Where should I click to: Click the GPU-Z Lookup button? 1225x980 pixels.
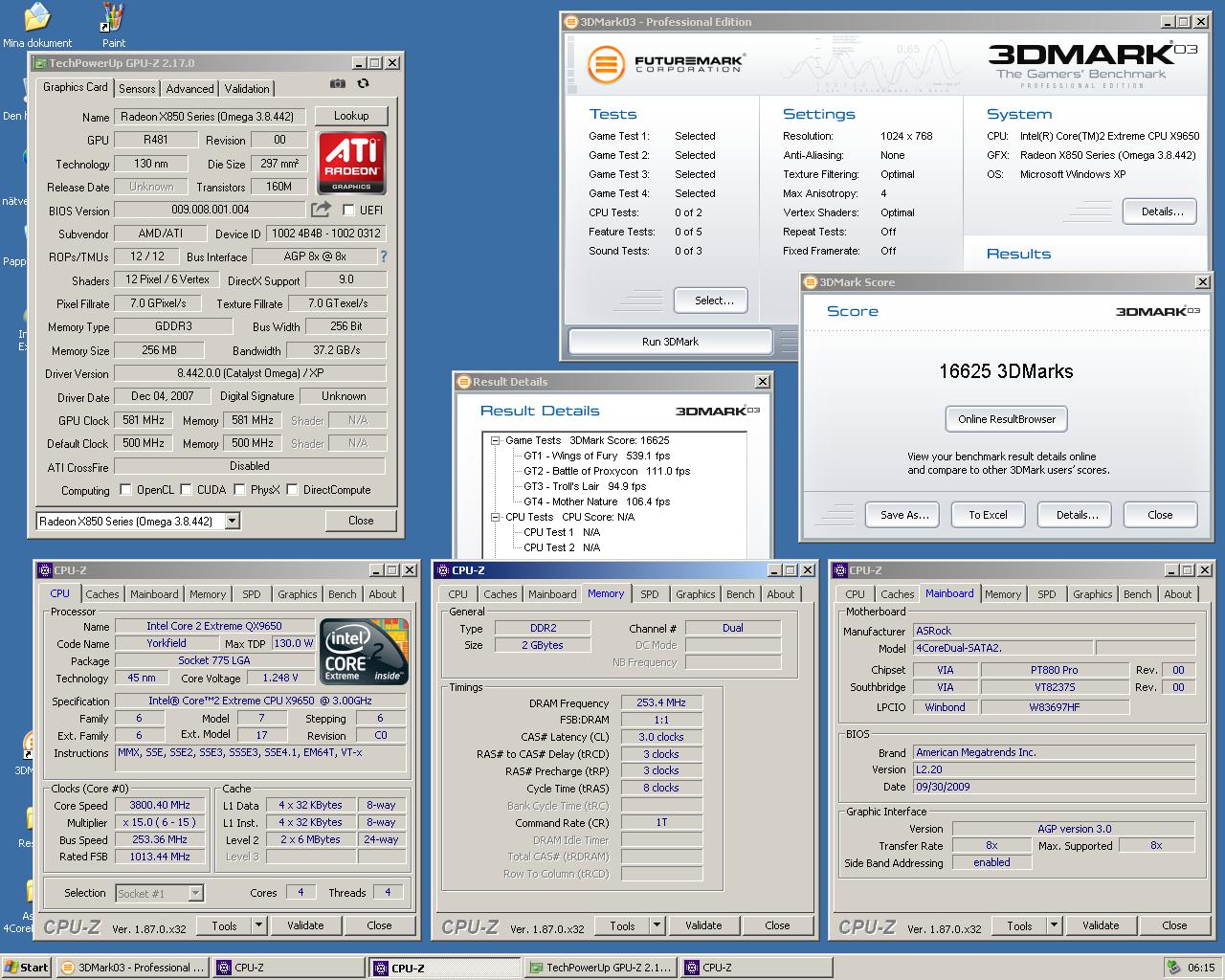(x=351, y=116)
